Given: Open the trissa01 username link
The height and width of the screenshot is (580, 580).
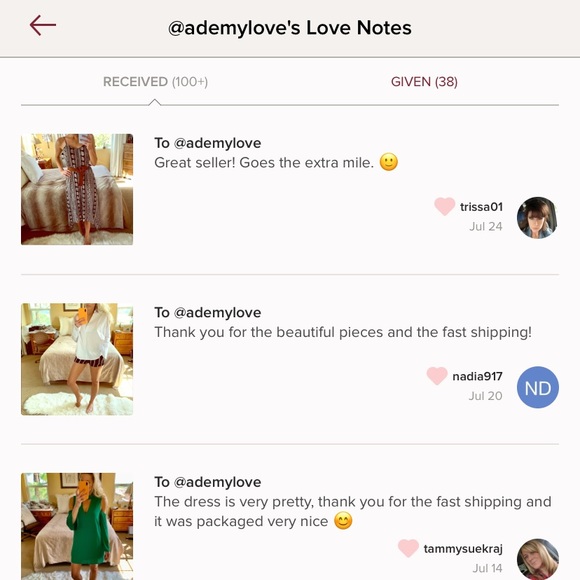Looking at the screenshot, I should (481, 207).
